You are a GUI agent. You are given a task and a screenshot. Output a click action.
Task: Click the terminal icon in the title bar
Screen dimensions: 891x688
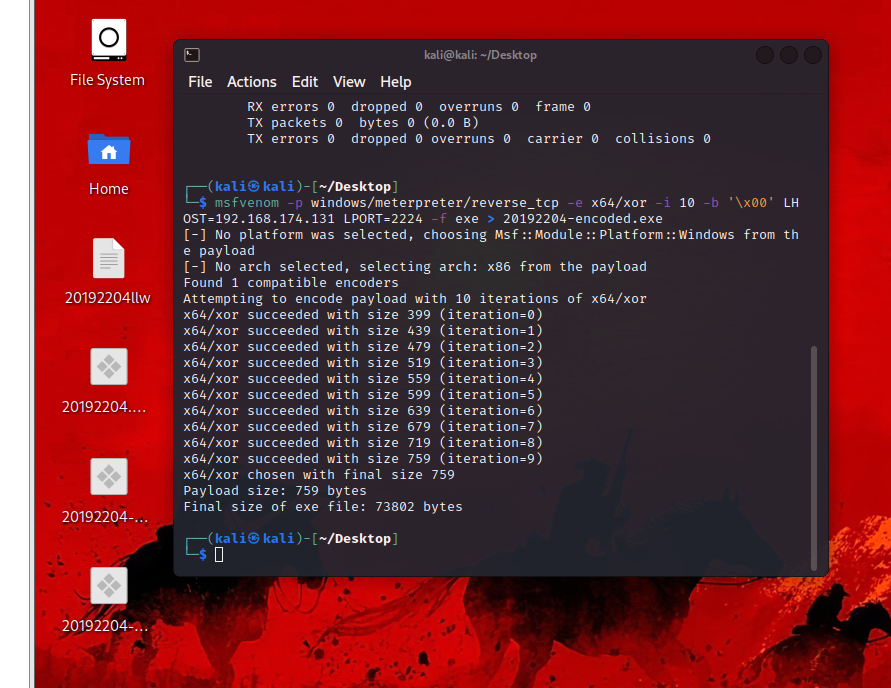pyautogui.click(x=192, y=55)
